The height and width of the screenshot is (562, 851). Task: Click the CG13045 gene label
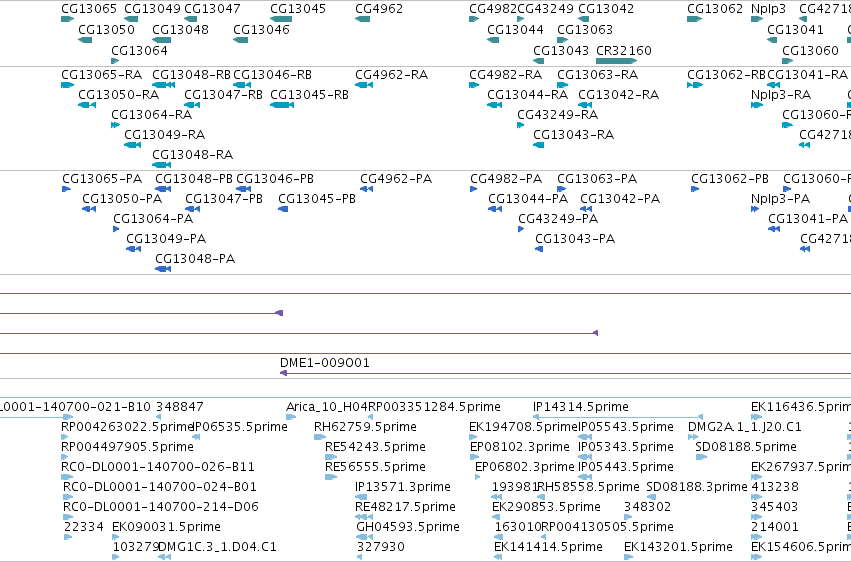tap(298, 9)
